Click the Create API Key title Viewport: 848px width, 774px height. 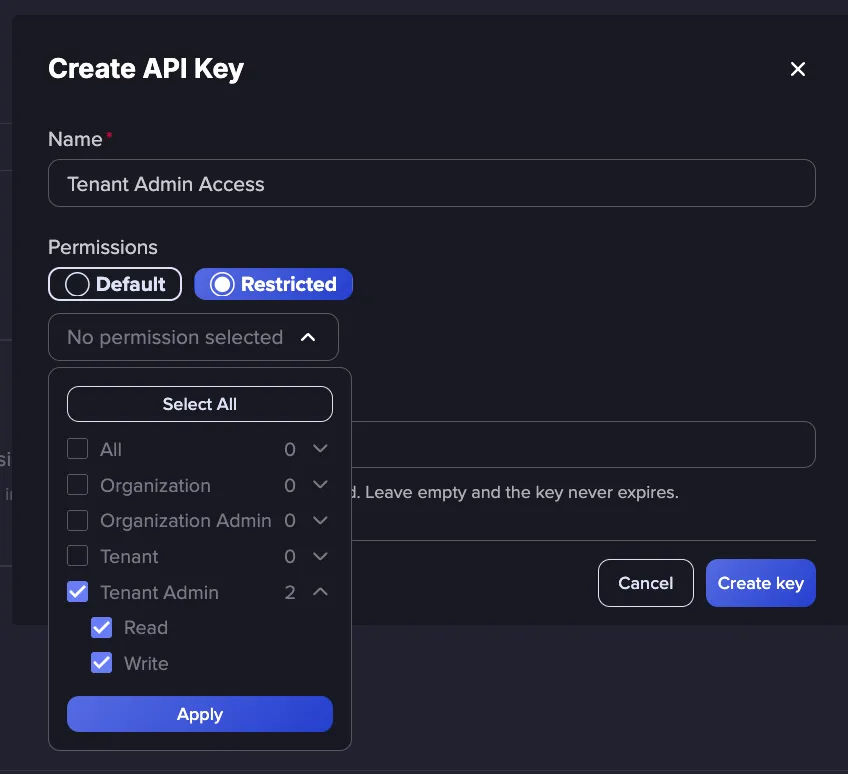(146, 69)
